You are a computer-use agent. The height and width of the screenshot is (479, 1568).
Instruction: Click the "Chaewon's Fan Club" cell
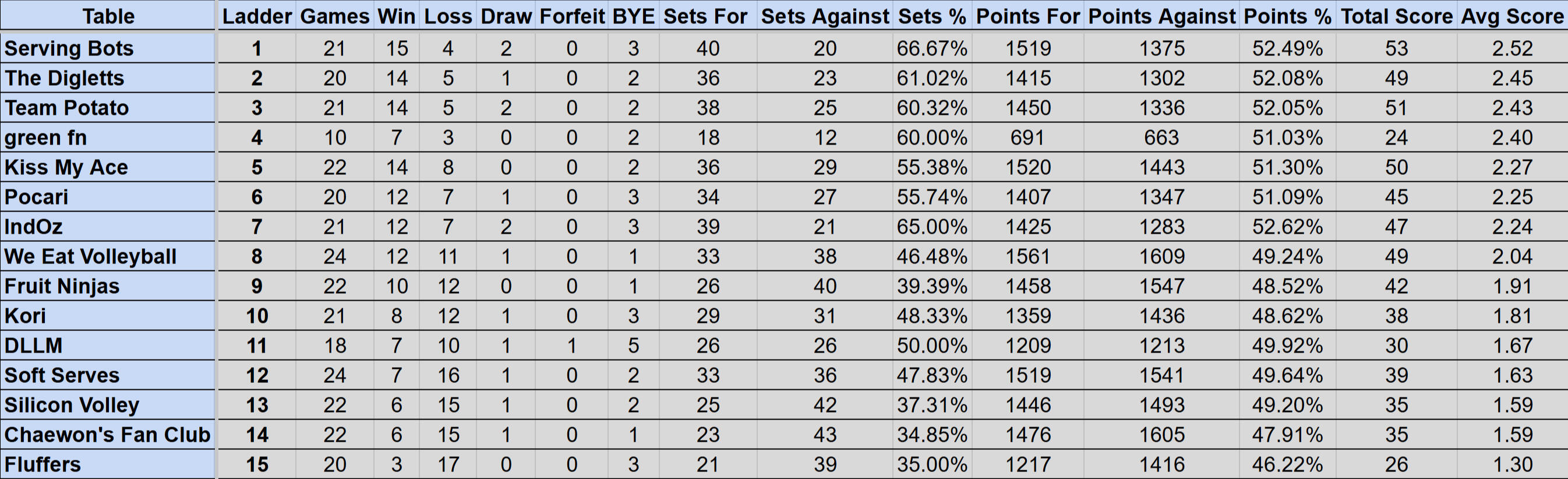tap(107, 435)
